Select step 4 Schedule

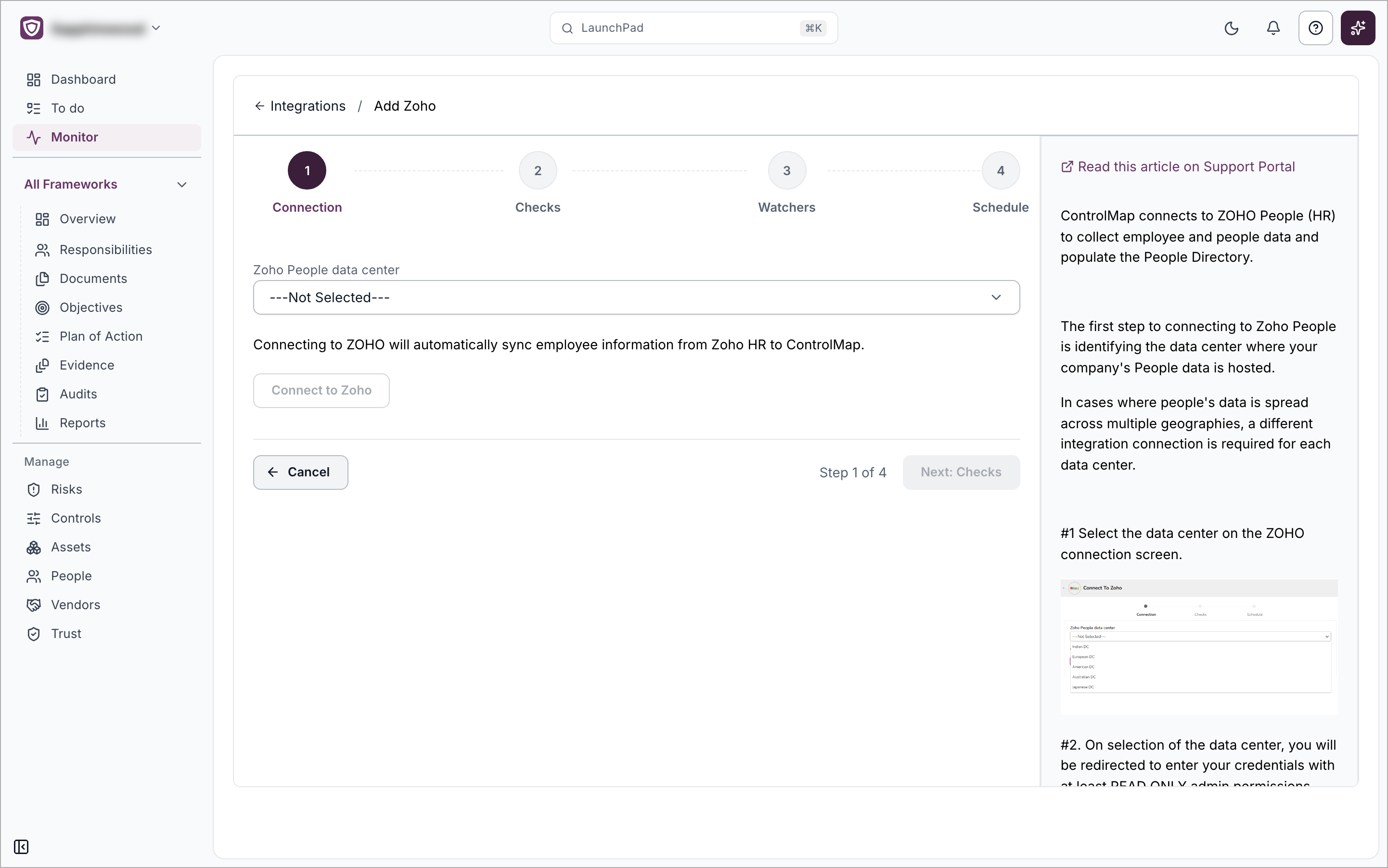point(1001,170)
